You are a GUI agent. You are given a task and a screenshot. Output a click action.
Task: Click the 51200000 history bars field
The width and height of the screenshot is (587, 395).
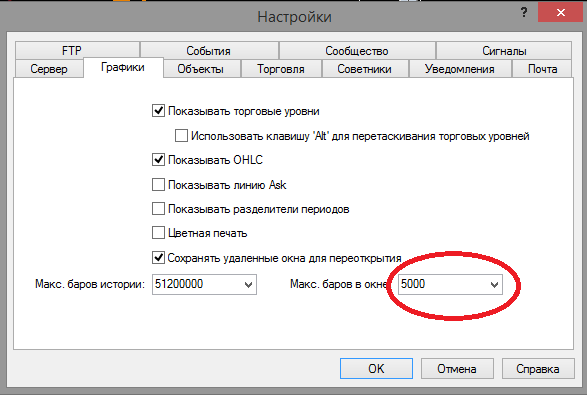pyautogui.click(x=204, y=284)
